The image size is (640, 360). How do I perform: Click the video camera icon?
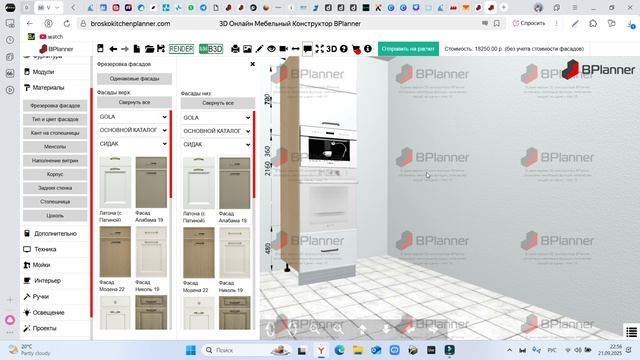(283, 49)
